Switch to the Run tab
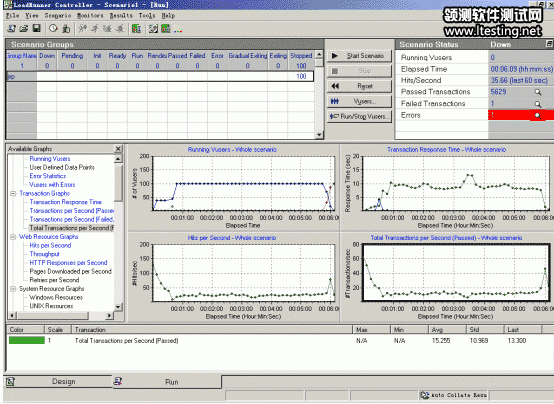The width and height of the screenshot is (554, 404). [167, 382]
